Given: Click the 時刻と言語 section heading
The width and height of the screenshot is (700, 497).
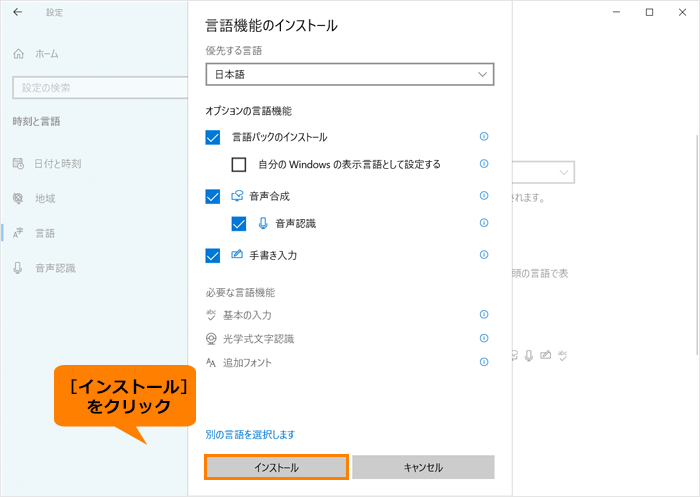Looking at the screenshot, I should pyautogui.click(x=36, y=121).
